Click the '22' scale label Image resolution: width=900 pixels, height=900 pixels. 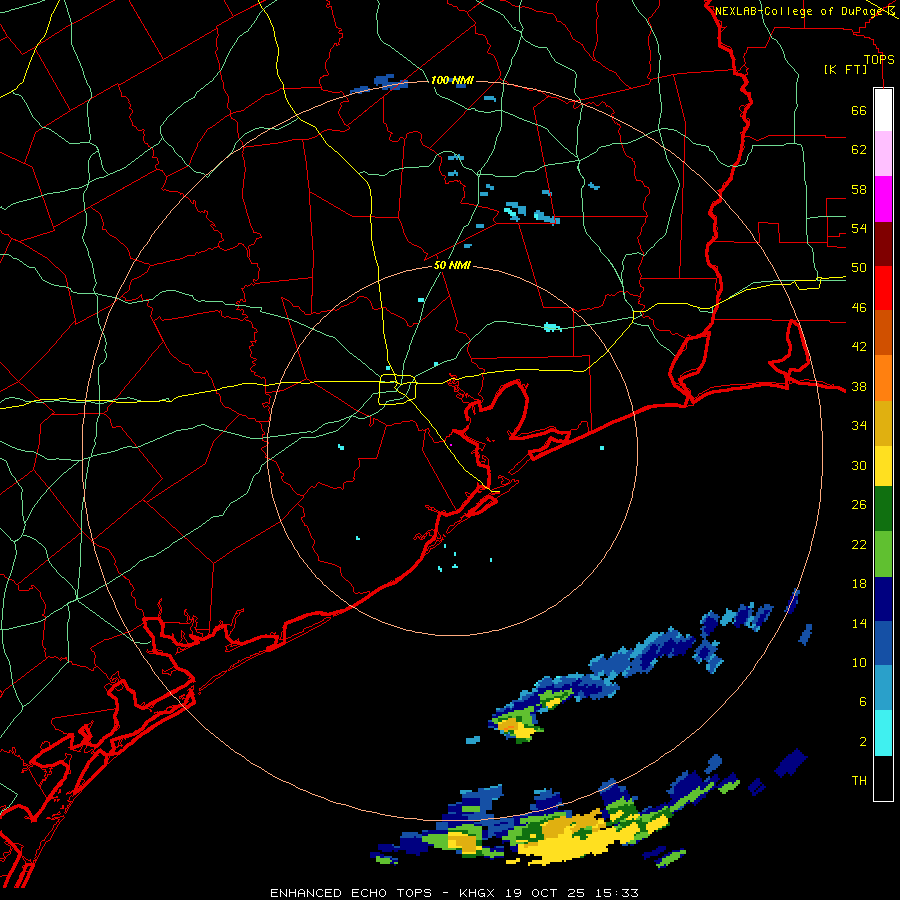point(859,544)
